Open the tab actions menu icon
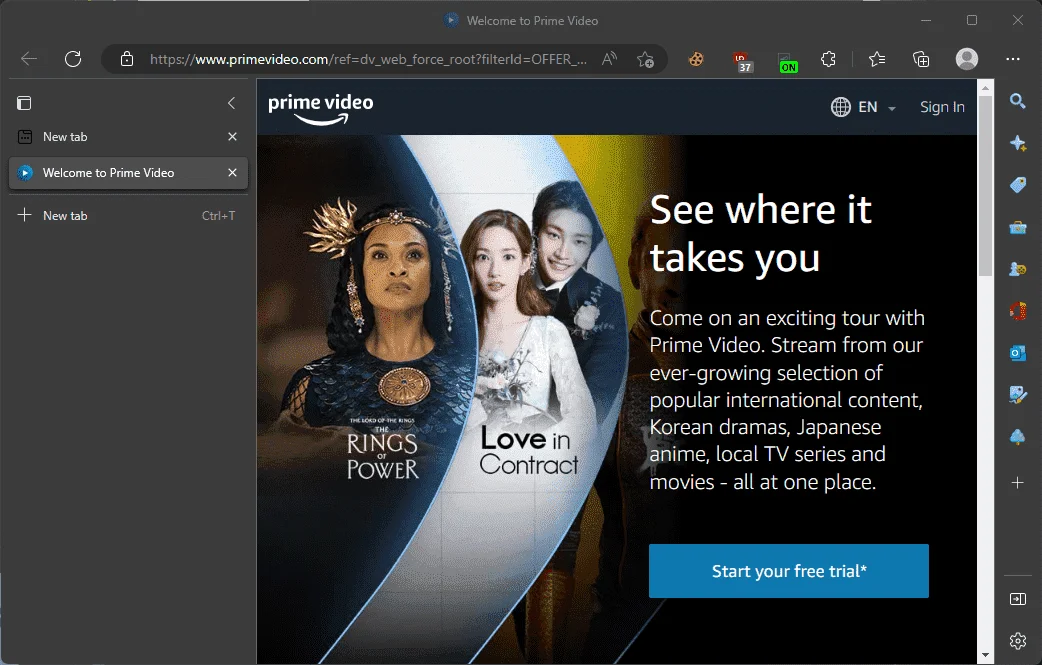Image resolution: width=1042 pixels, height=665 pixels. pyautogui.click(x=24, y=103)
